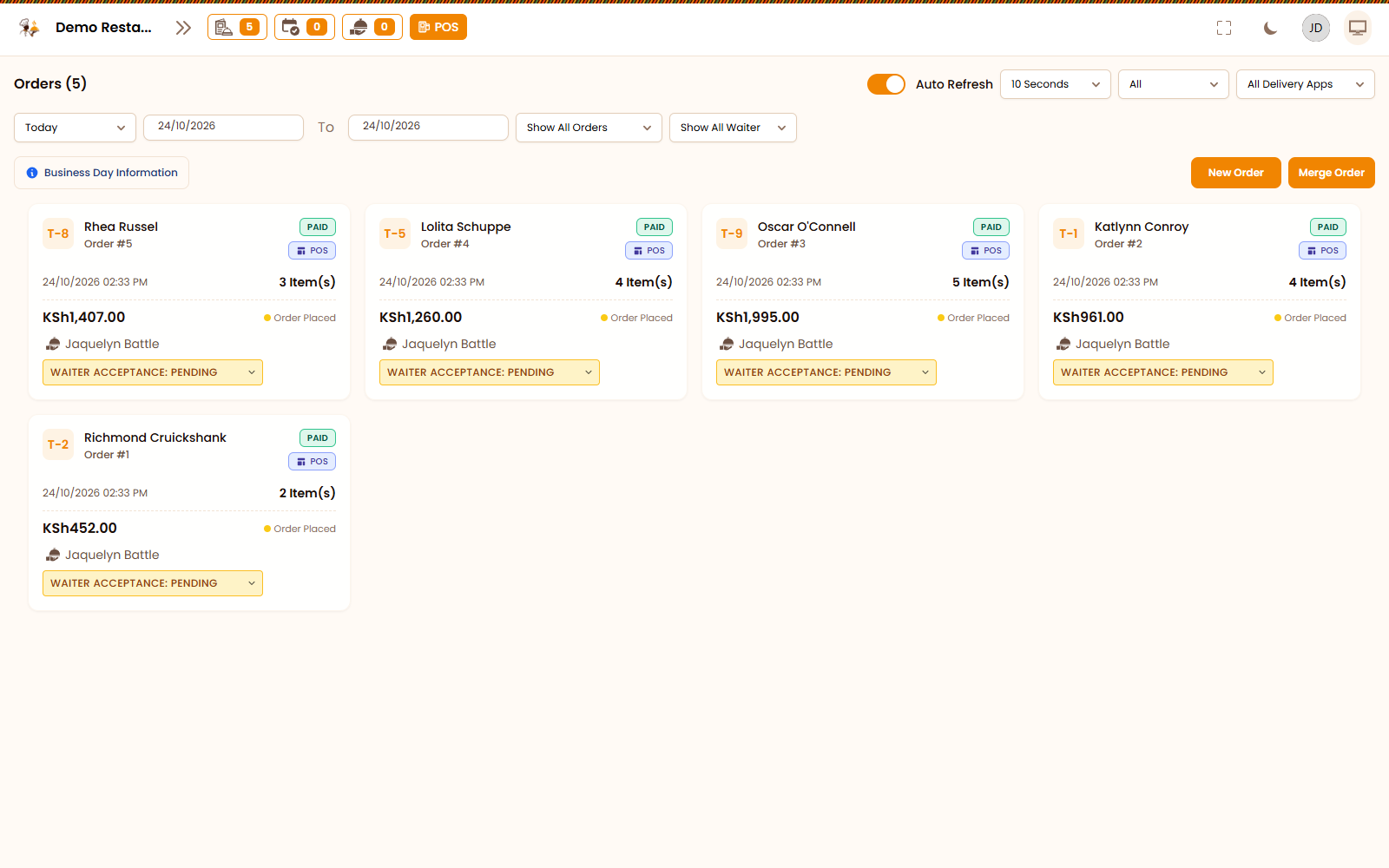Click the end date field after To
Image resolution: width=1389 pixels, height=868 pixels.
pos(428,127)
